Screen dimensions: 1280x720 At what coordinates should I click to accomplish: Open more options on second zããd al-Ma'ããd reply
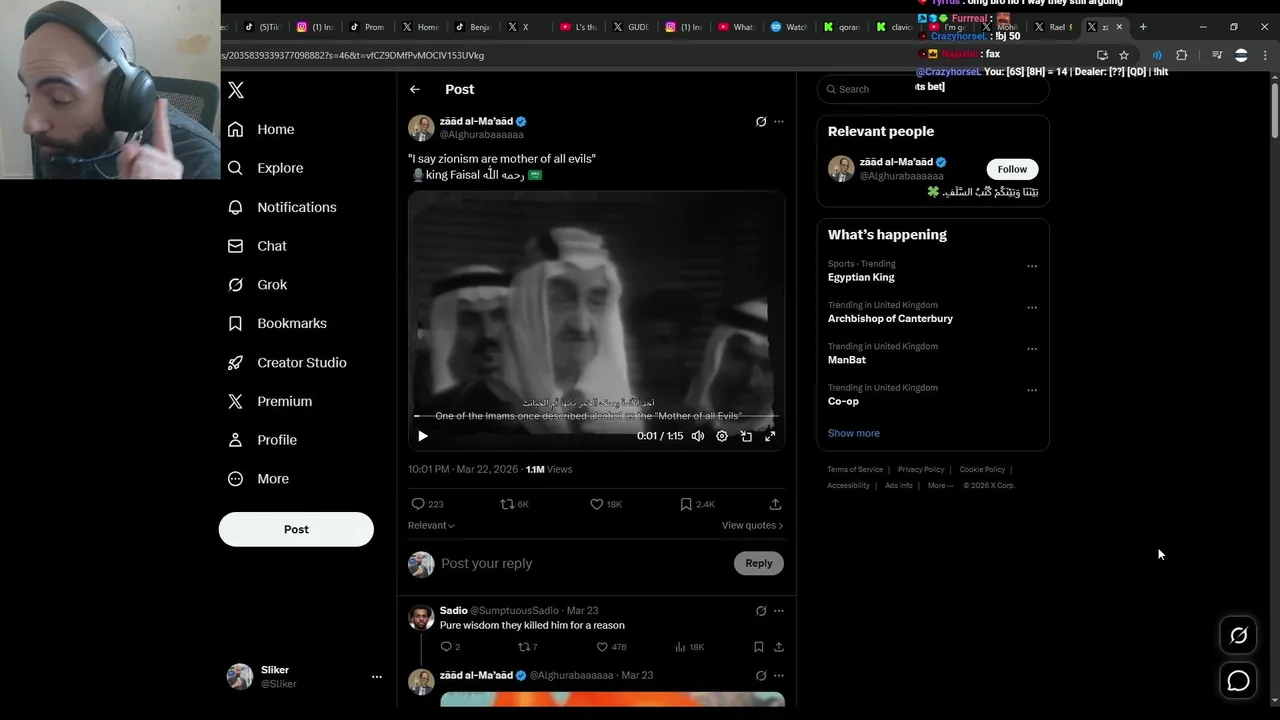tap(779, 676)
